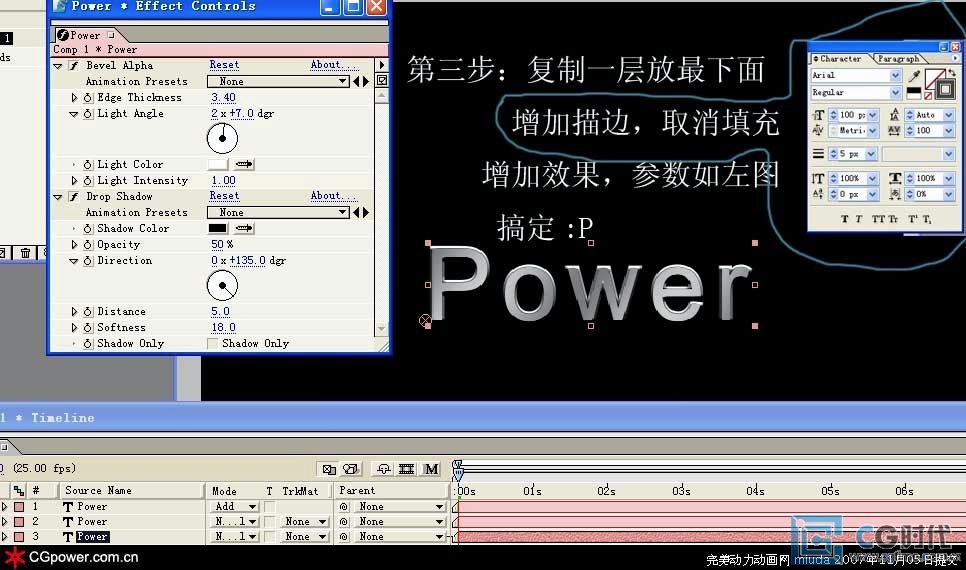This screenshot has width=966, height=570.
Task: Open layer 2 TrkMat None dropdown
Action: click(x=304, y=521)
